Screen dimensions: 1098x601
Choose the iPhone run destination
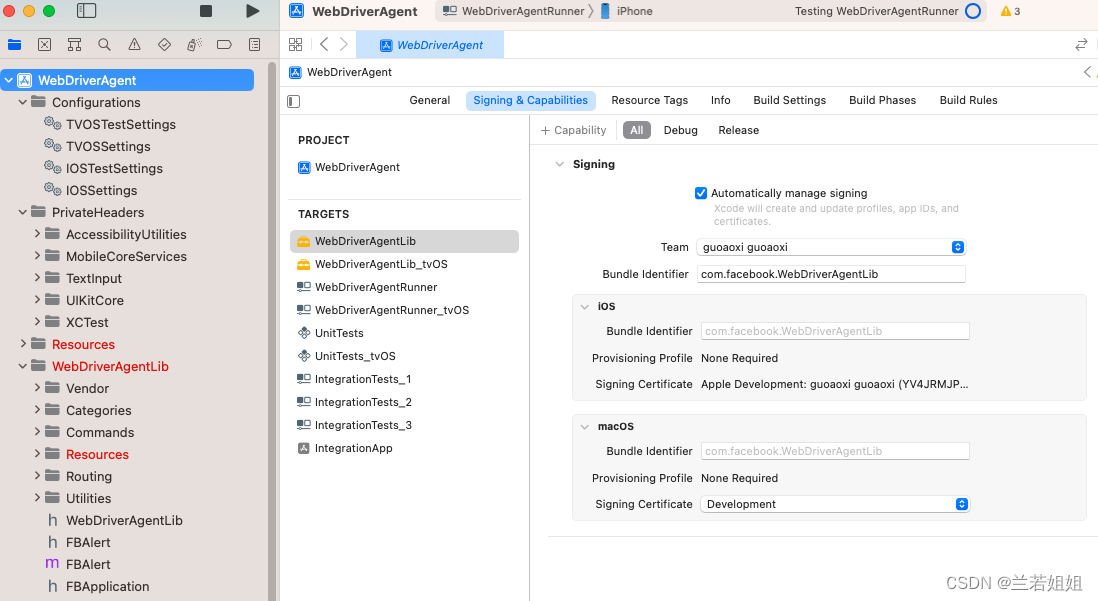[627, 11]
